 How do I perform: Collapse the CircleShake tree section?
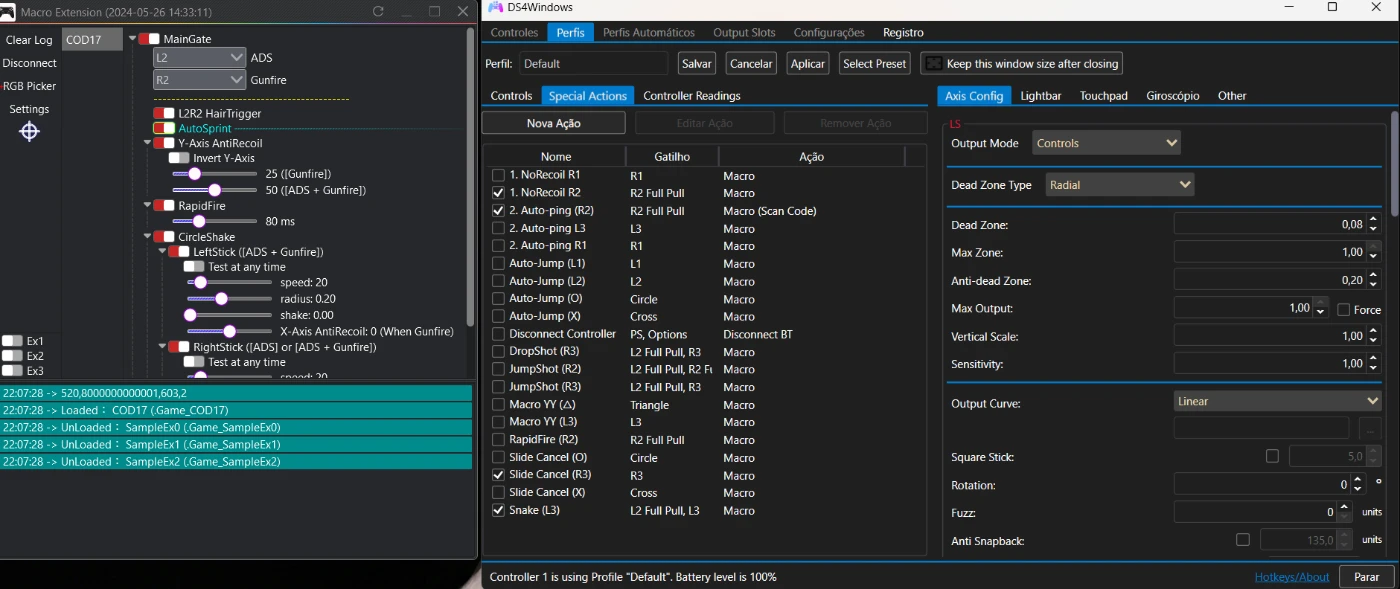(146, 237)
